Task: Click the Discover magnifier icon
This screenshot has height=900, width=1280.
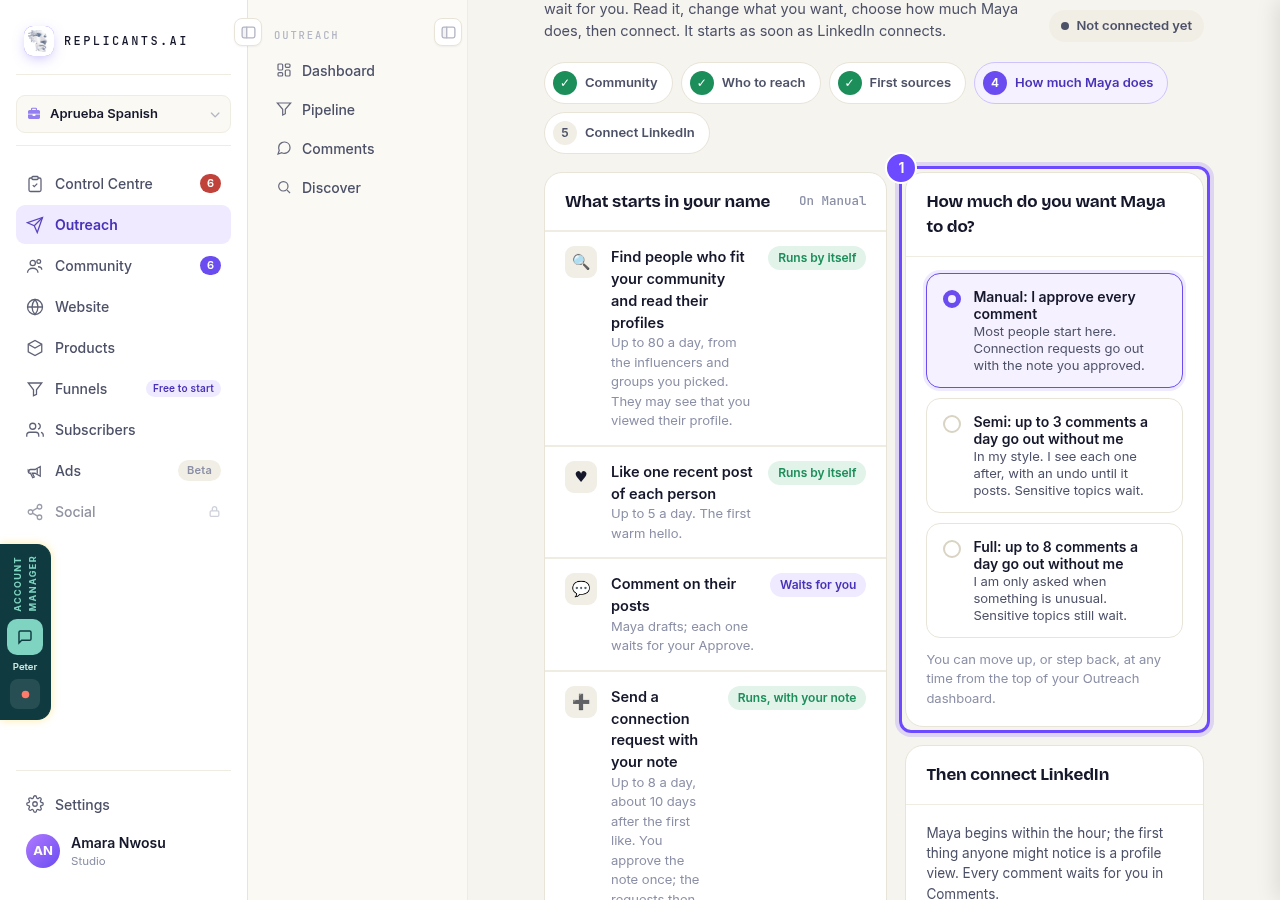Action: 284,188
